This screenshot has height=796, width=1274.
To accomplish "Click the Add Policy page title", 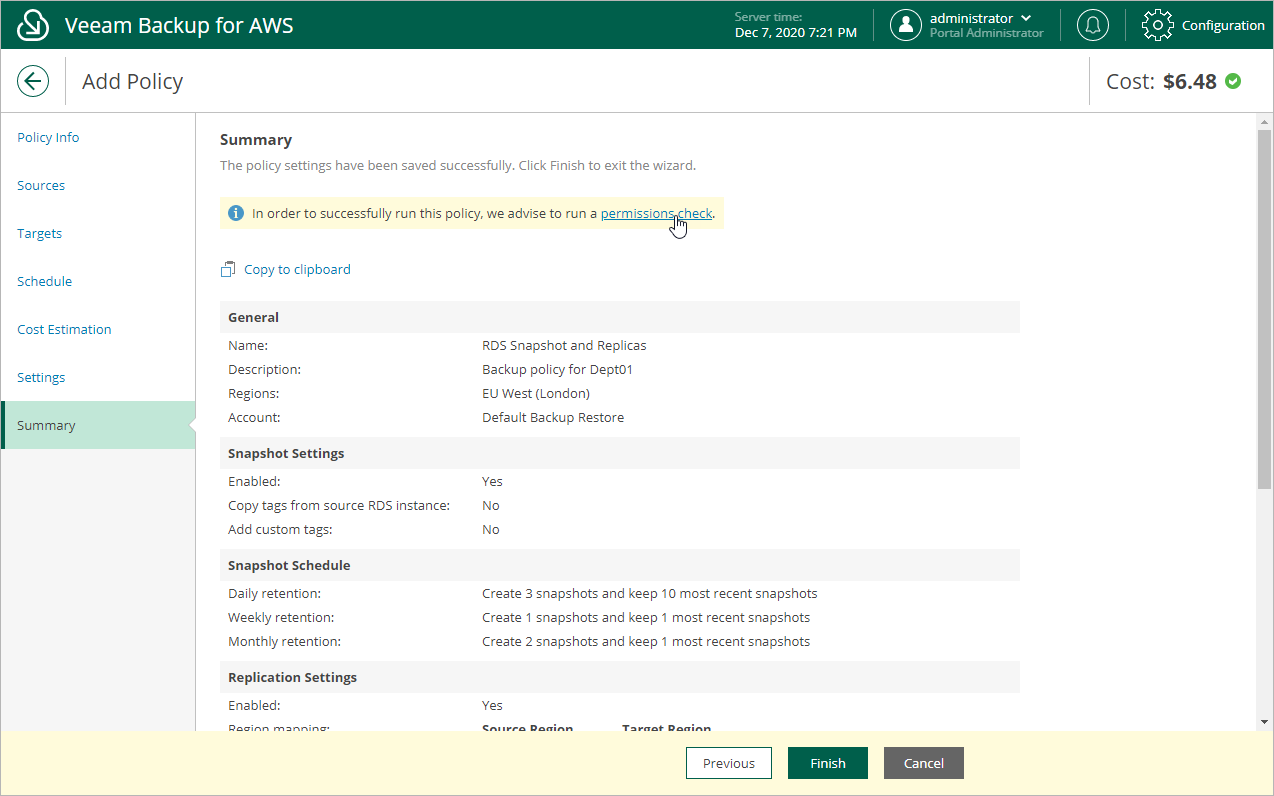I will (133, 81).
